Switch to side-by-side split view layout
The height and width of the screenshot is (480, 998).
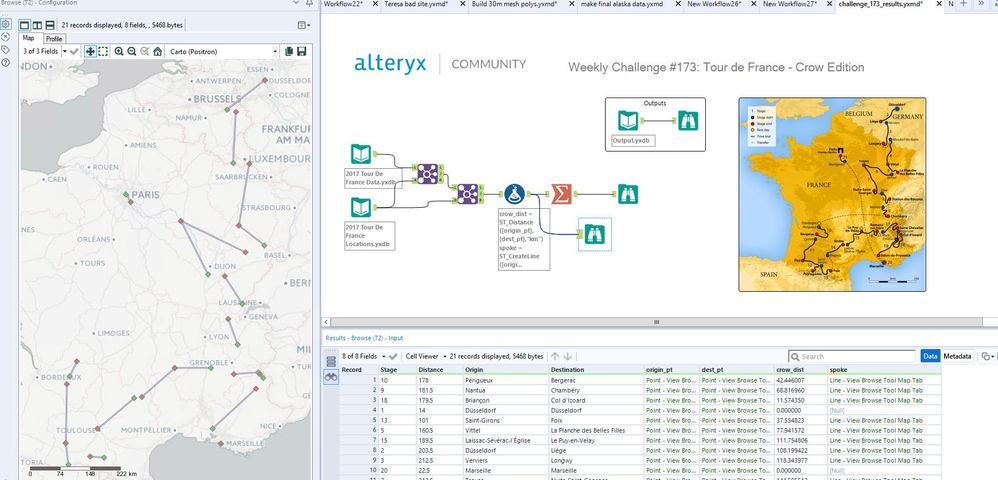tap(37, 25)
